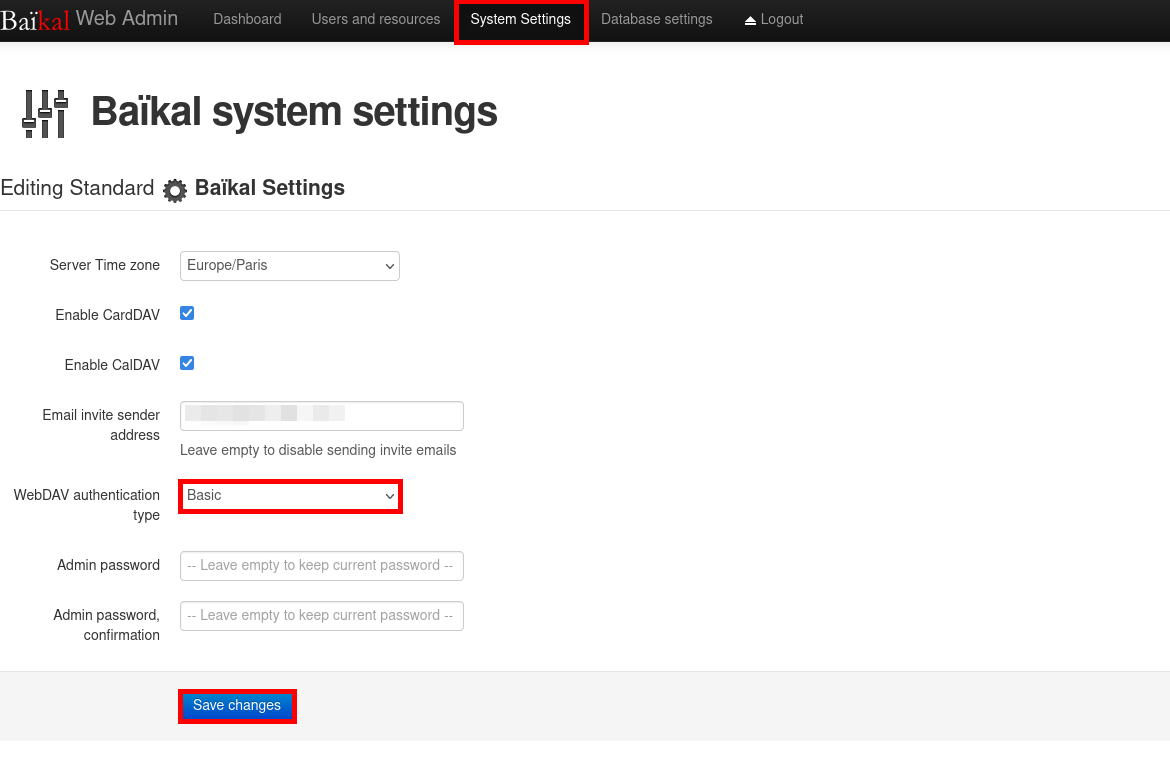Open the Users and resources page
Screen dimensions: 1170x781
click(375, 19)
